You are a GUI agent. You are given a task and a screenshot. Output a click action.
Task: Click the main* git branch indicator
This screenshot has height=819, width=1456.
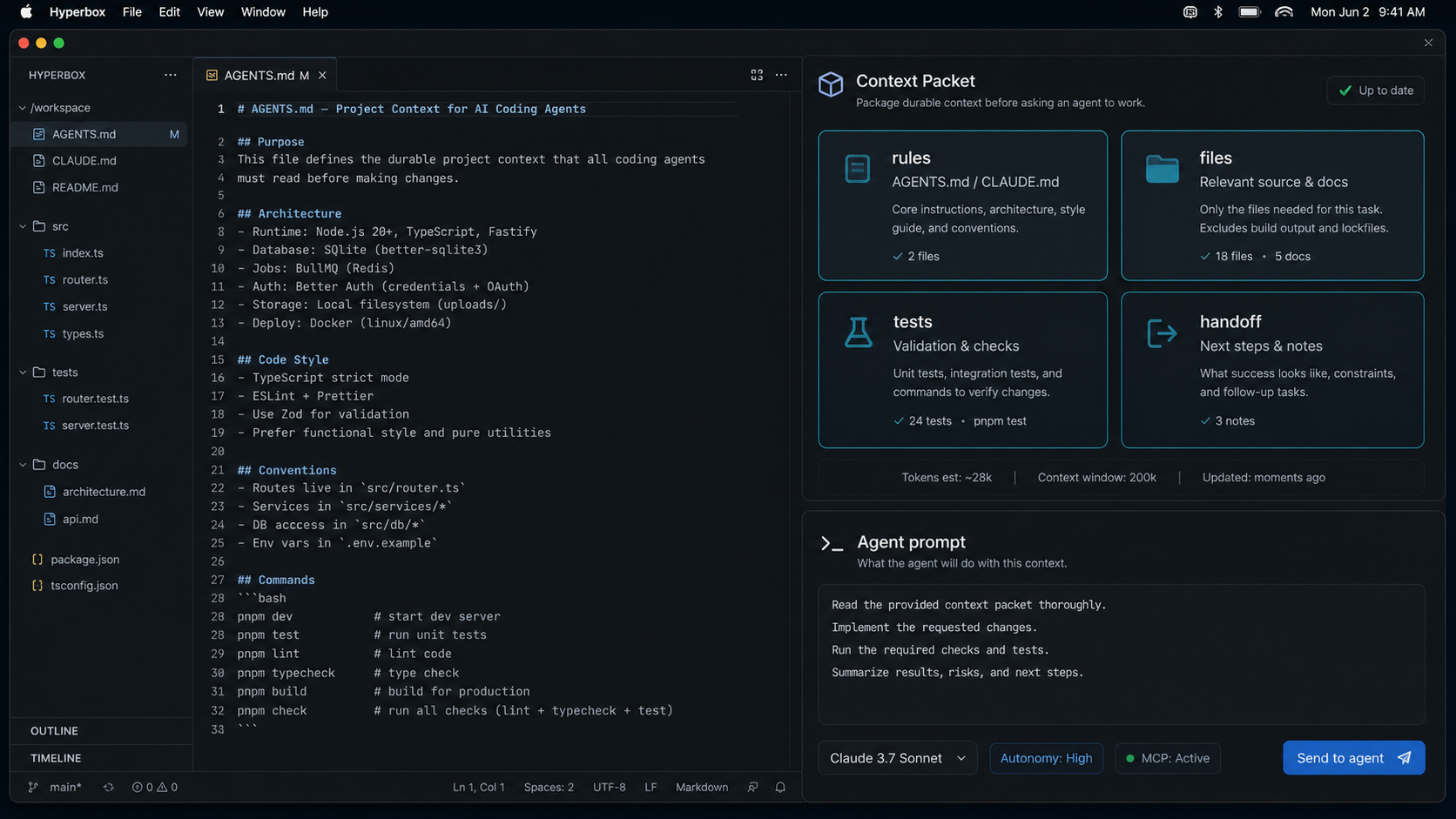[55, 787]
